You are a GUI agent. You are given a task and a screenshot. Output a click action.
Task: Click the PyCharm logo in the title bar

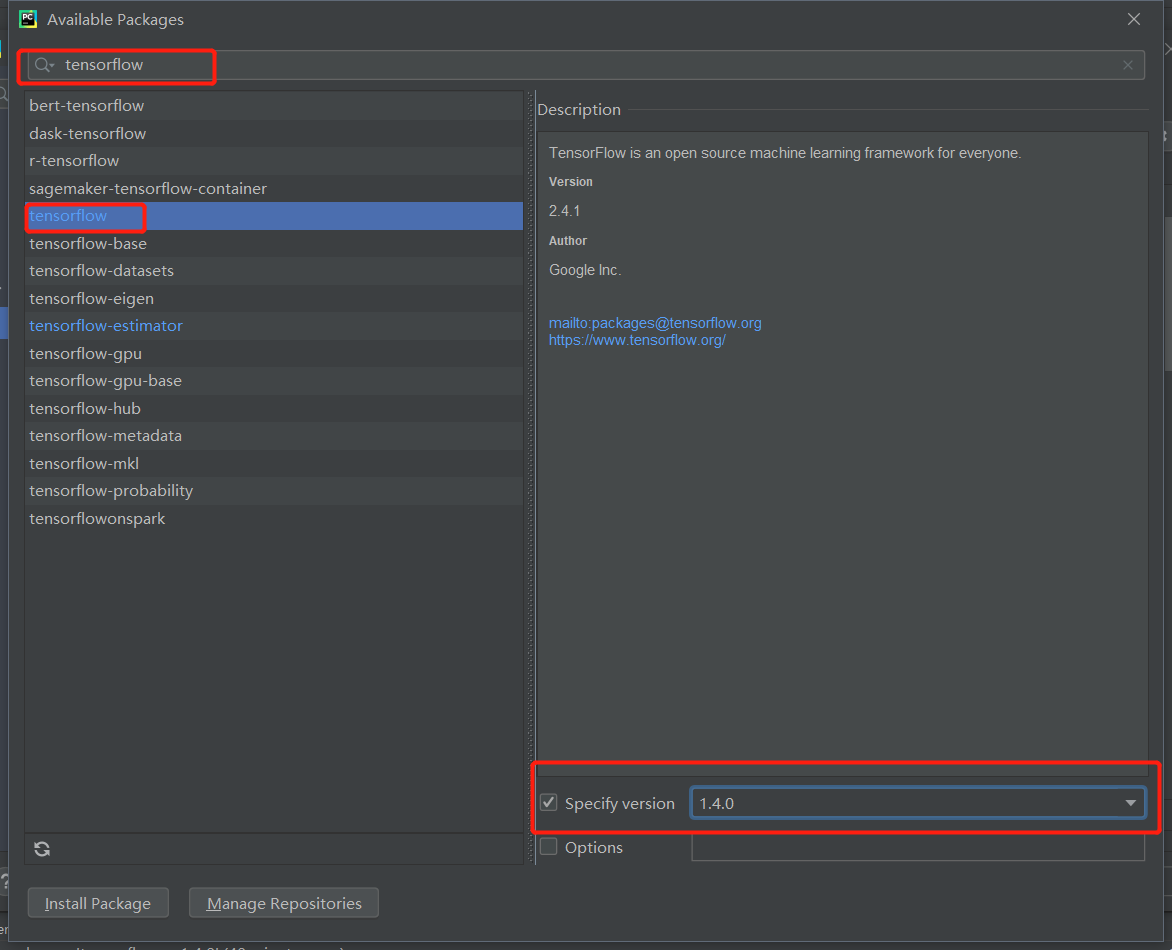click(28, 19)
